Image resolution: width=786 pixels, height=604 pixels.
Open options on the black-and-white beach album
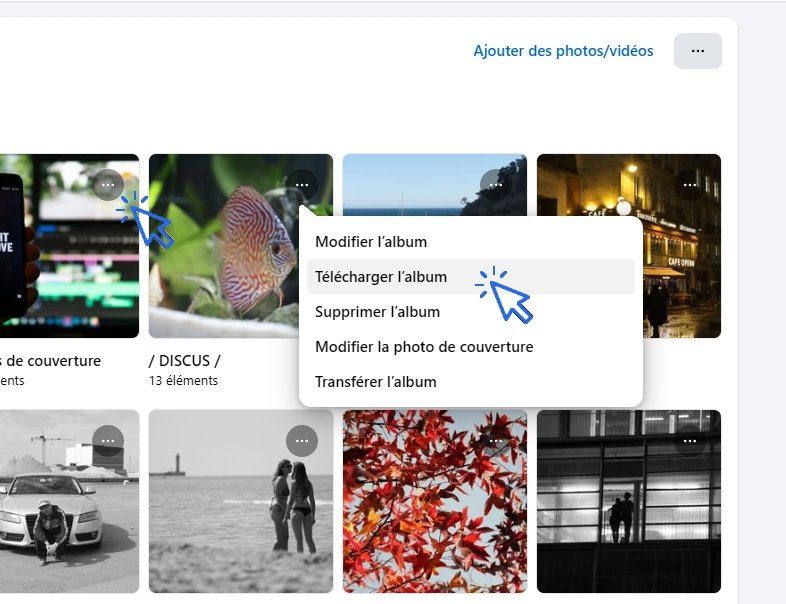pos(302,441)
